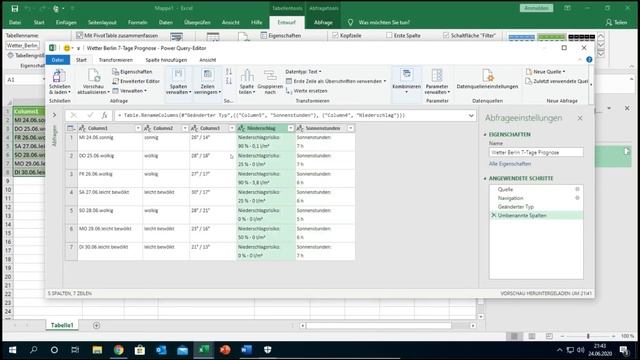Sort ascending with the upper sort icon
Screen dimensions: 640x360
(229, 72)
